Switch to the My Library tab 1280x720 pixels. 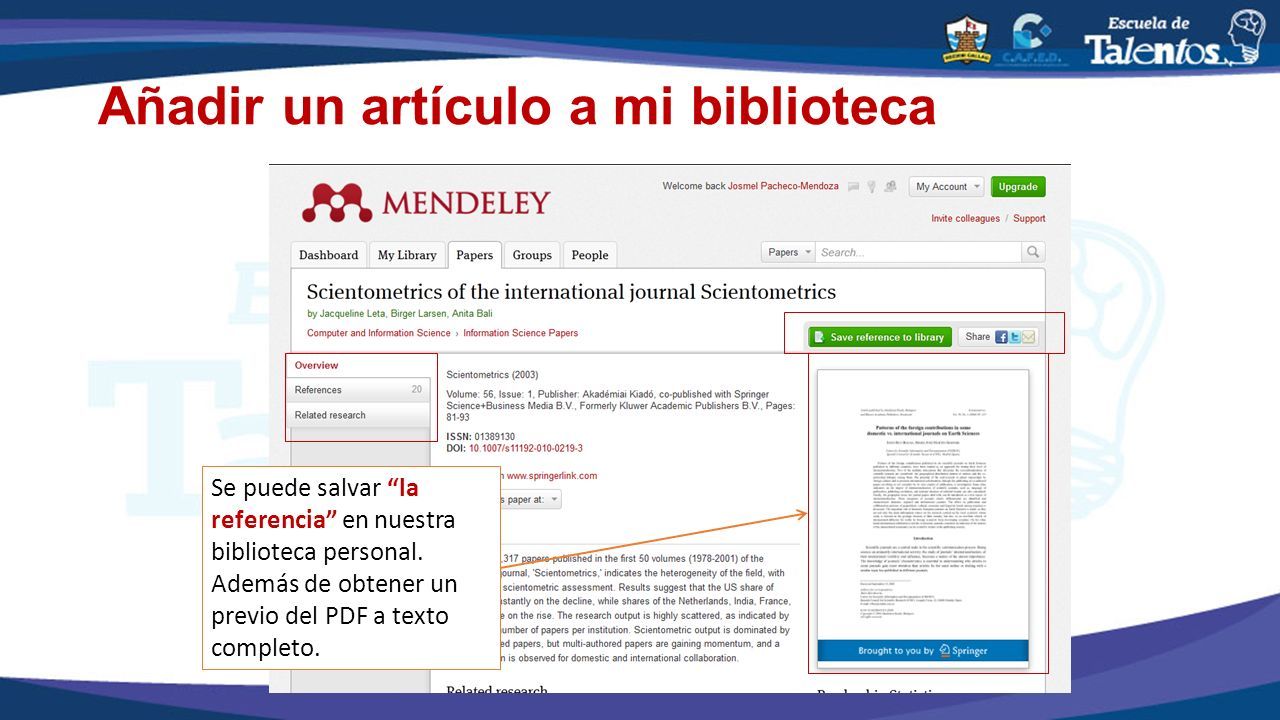tap(407, 255)
